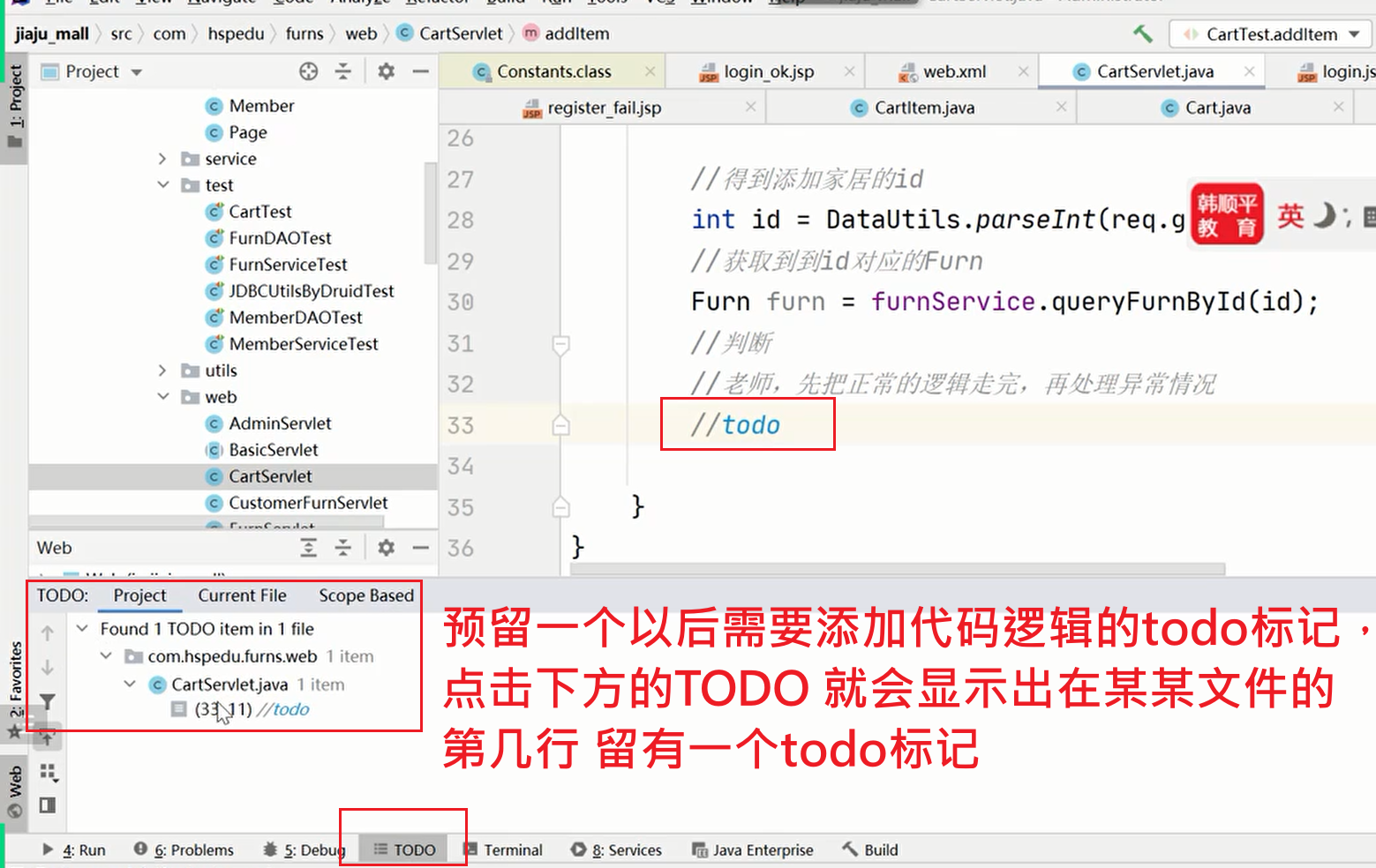The width and height of the screenshot is (1376, 868).
Task: Open Project panel settings gear
Action: pyautogui.click(x=386, y=71)
